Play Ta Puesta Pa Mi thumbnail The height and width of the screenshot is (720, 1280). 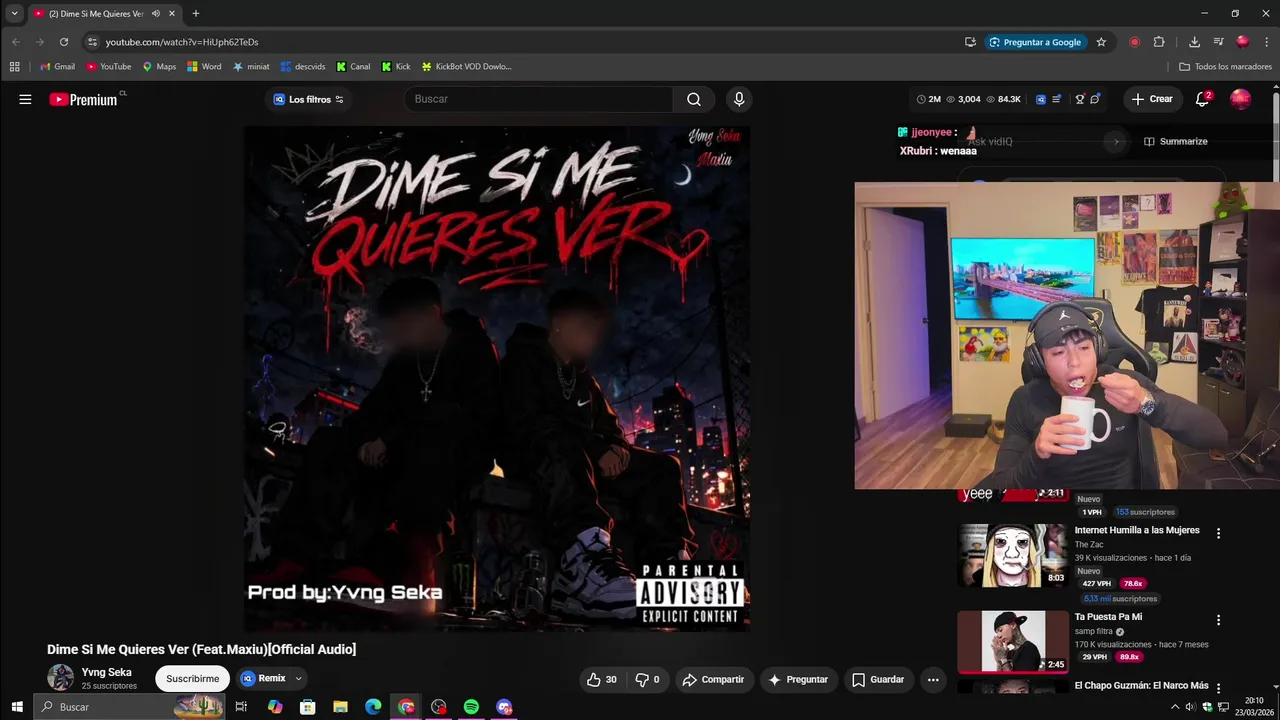[x=1012, y=642]
